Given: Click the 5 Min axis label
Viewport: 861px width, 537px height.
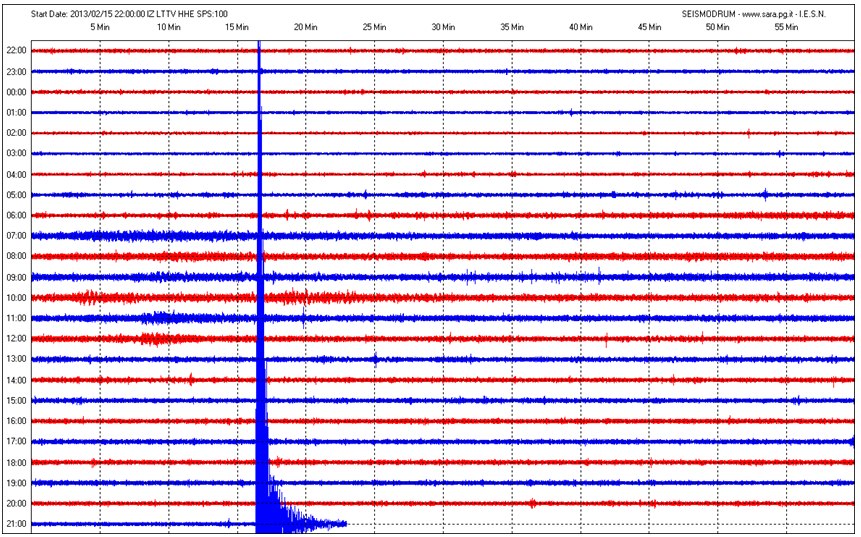Looking at the screenshot, I should coord(100,27).
